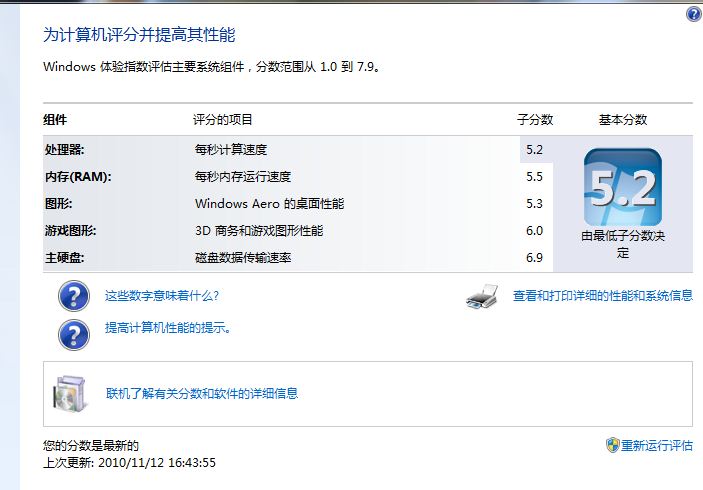Open the link 提高计算机性能的提示

click(169, 328)
